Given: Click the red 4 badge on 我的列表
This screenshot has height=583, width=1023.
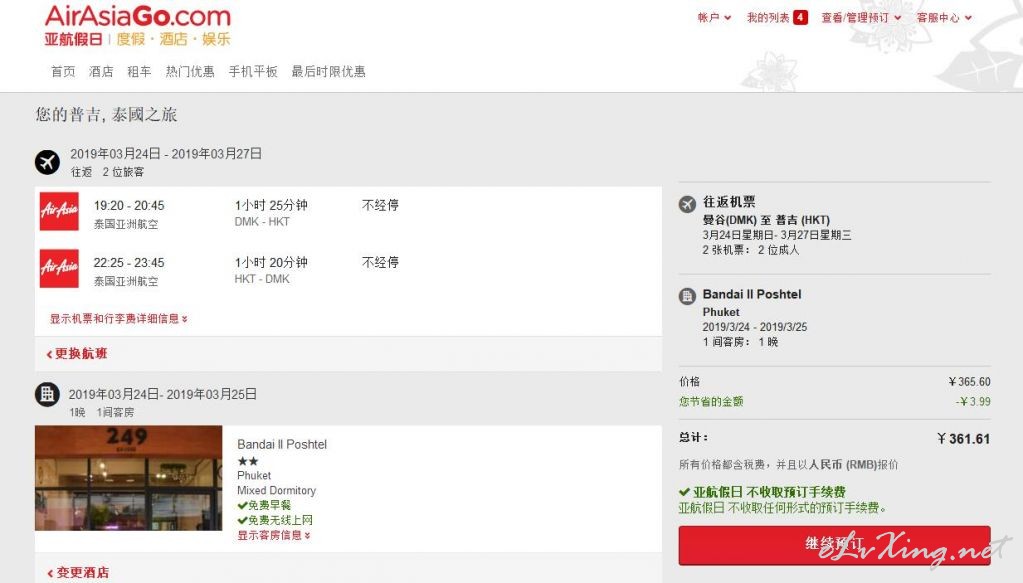Looking at the screenshot, I should (x=801, y=18).
